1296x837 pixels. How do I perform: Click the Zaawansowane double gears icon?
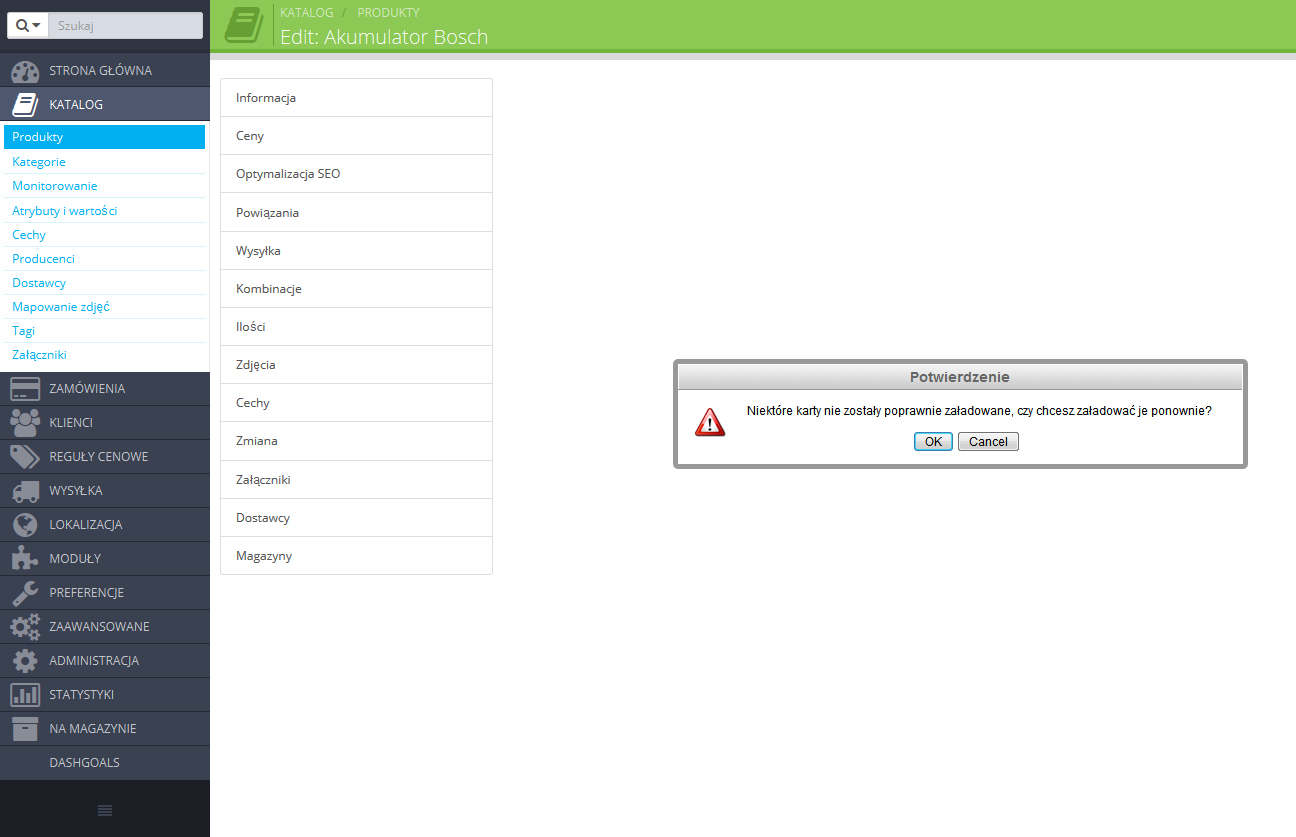tap(25, 627)
